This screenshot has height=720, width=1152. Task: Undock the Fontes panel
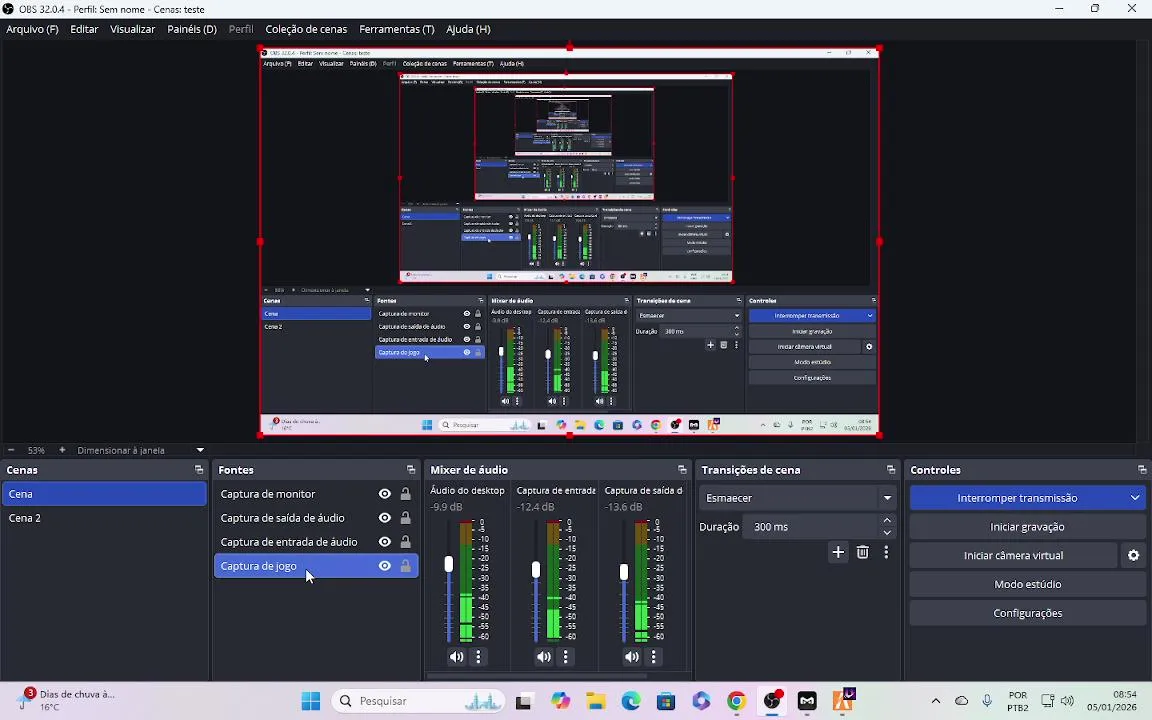411,470
